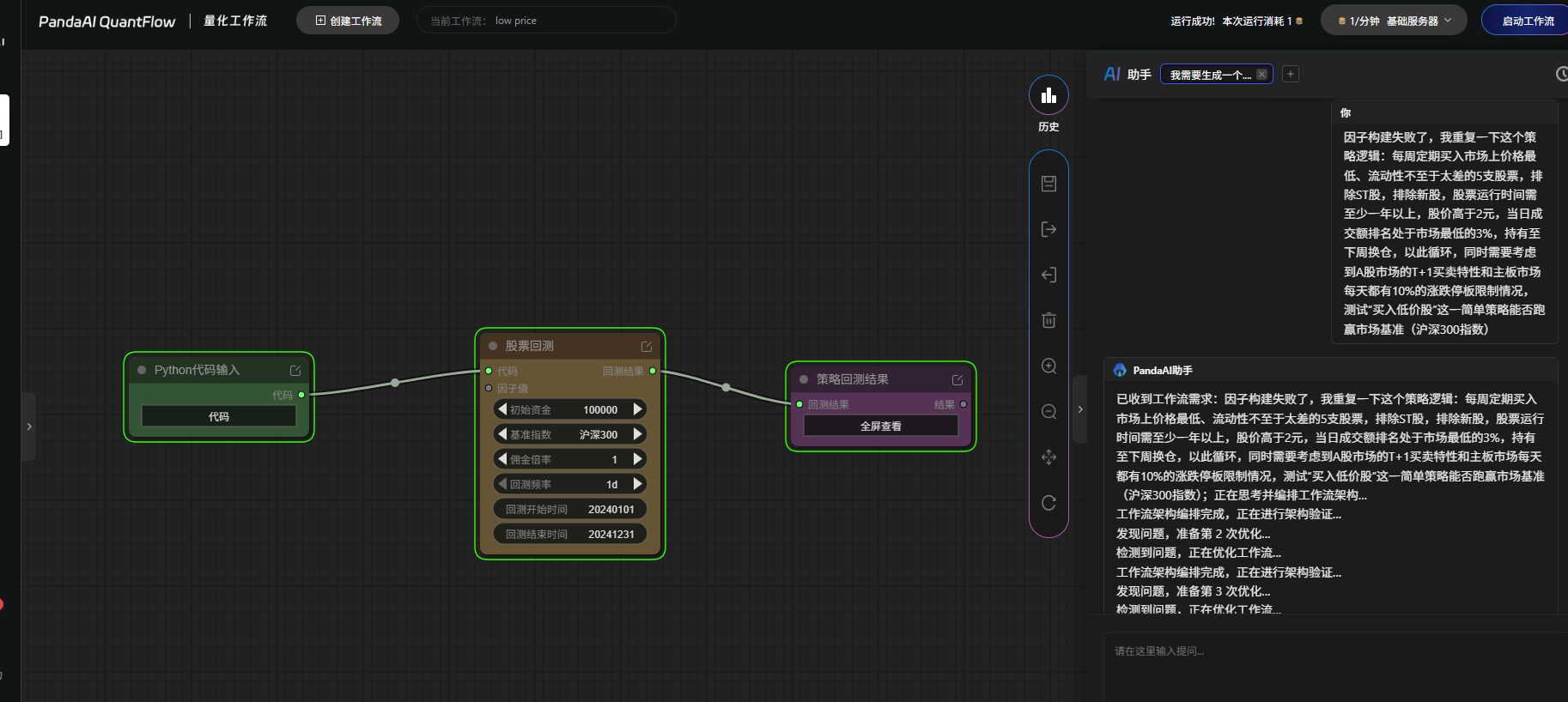Select the 我需要生成一个... chat tab
This screenshot has height=702, width=1568.
coord(1211,75)
